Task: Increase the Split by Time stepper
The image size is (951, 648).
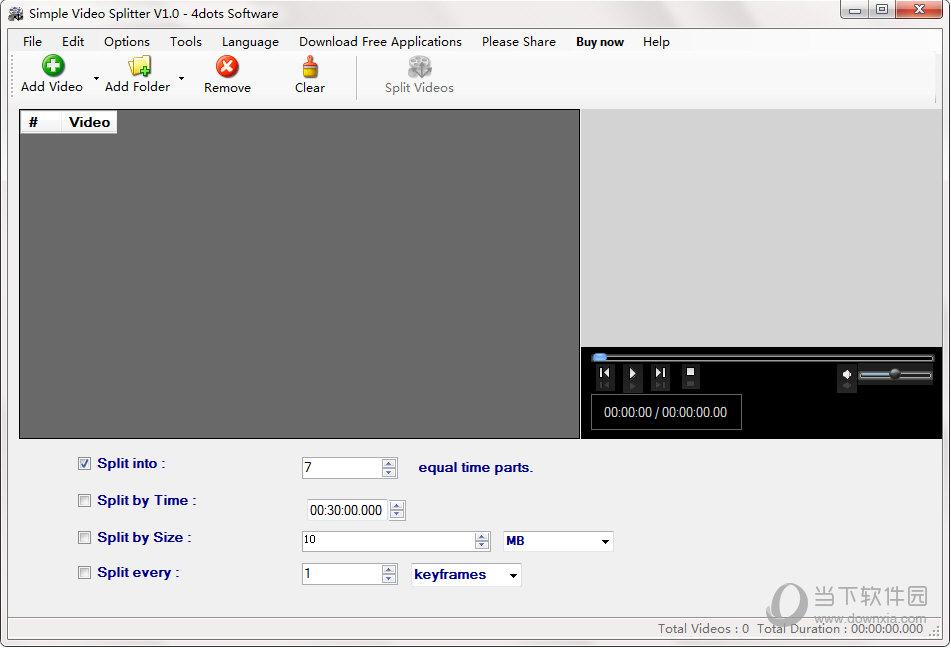Action: pyautogui.click(x=397, y=506)
